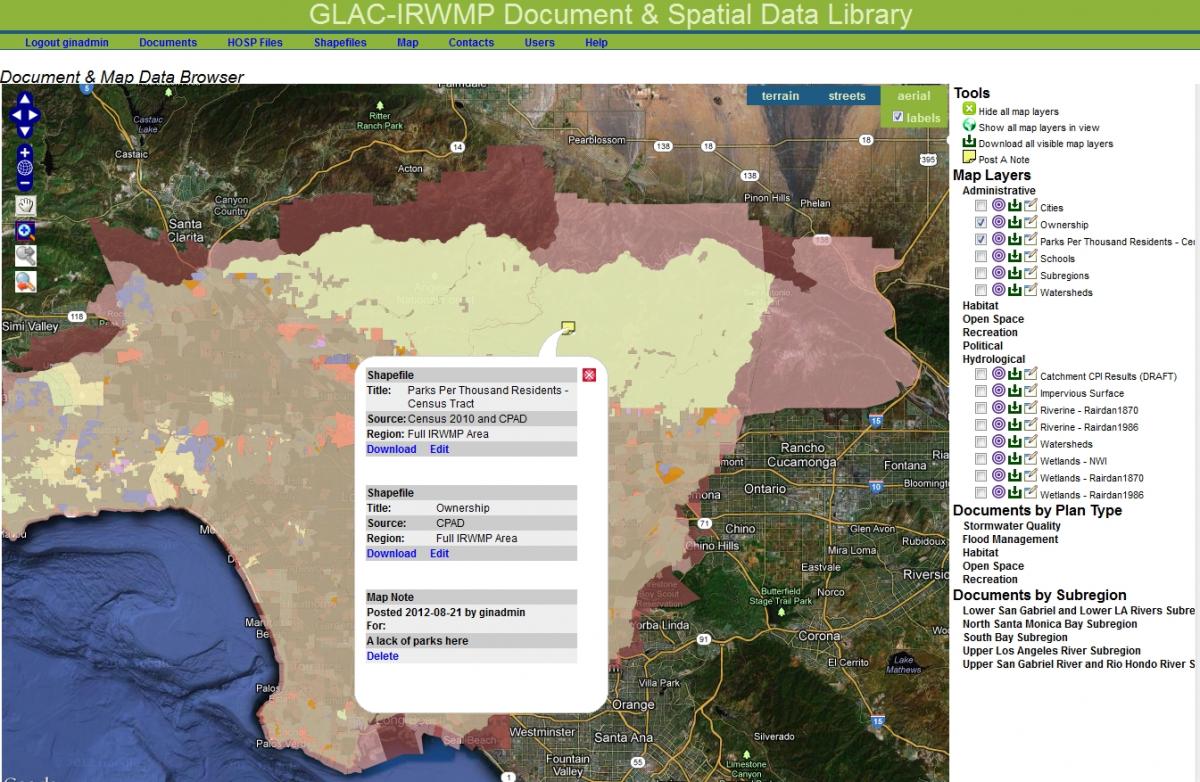Screen dimensions: 1200x782
Task: Expand South Bay Subregion documents
Action: click(x=1015, y=637)
